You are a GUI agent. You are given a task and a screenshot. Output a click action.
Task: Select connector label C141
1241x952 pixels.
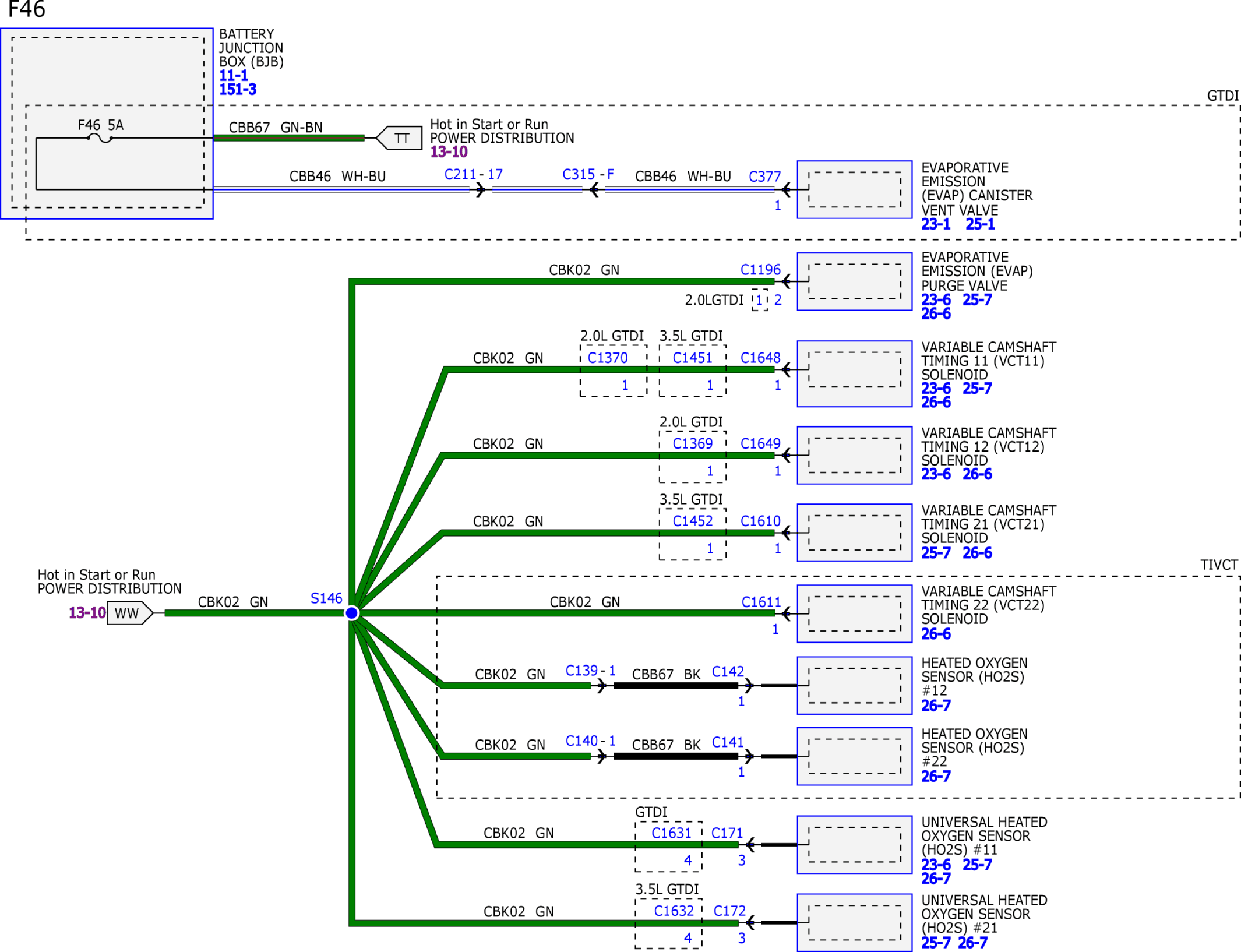[x=728, y=742]
